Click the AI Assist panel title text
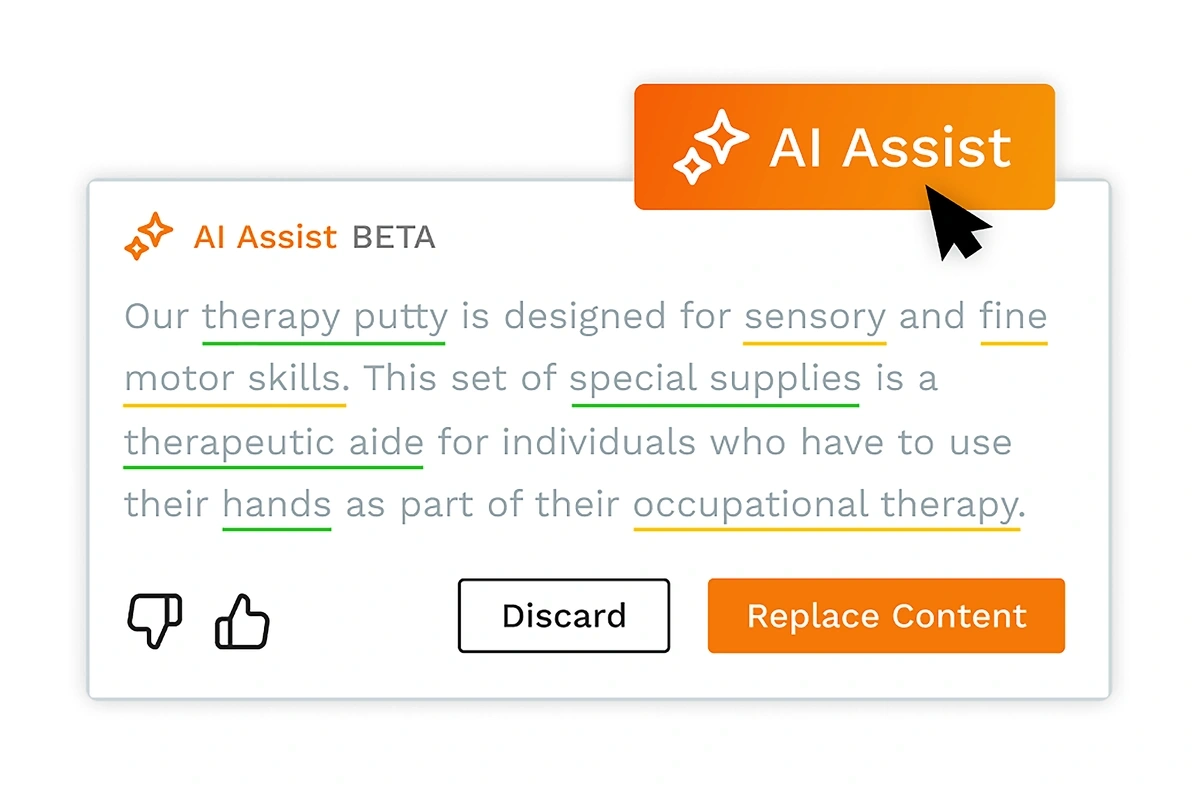Screen dimensions: 1200x785 point(265,237)
